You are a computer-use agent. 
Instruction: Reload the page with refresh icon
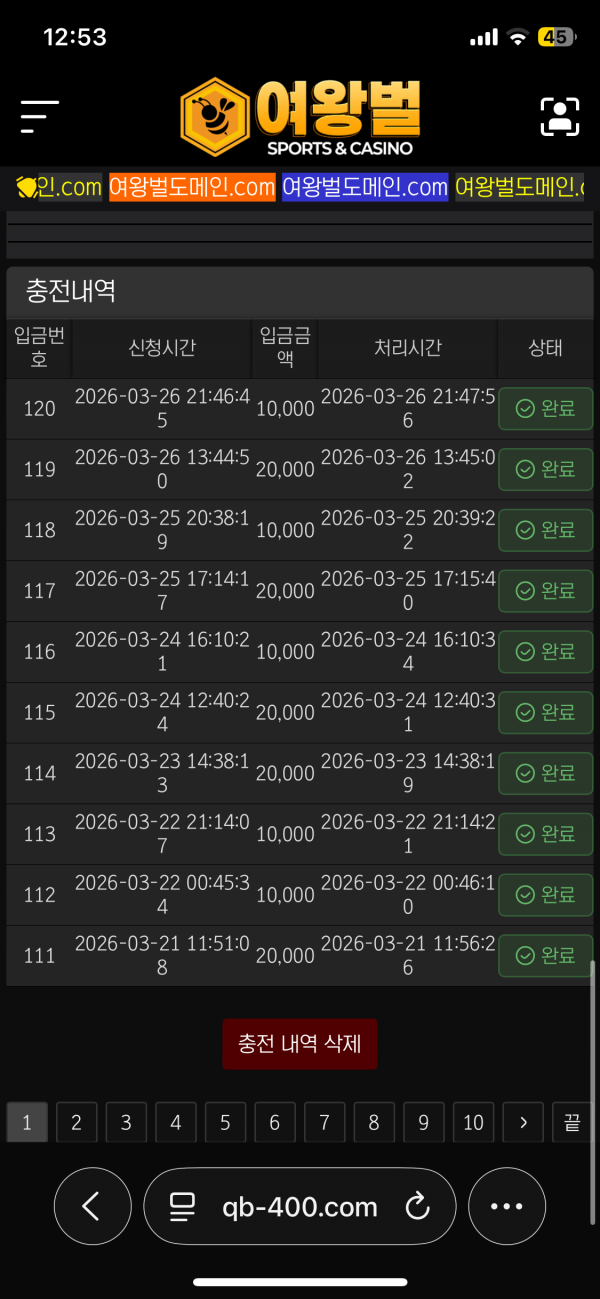tap(417, 1207)
